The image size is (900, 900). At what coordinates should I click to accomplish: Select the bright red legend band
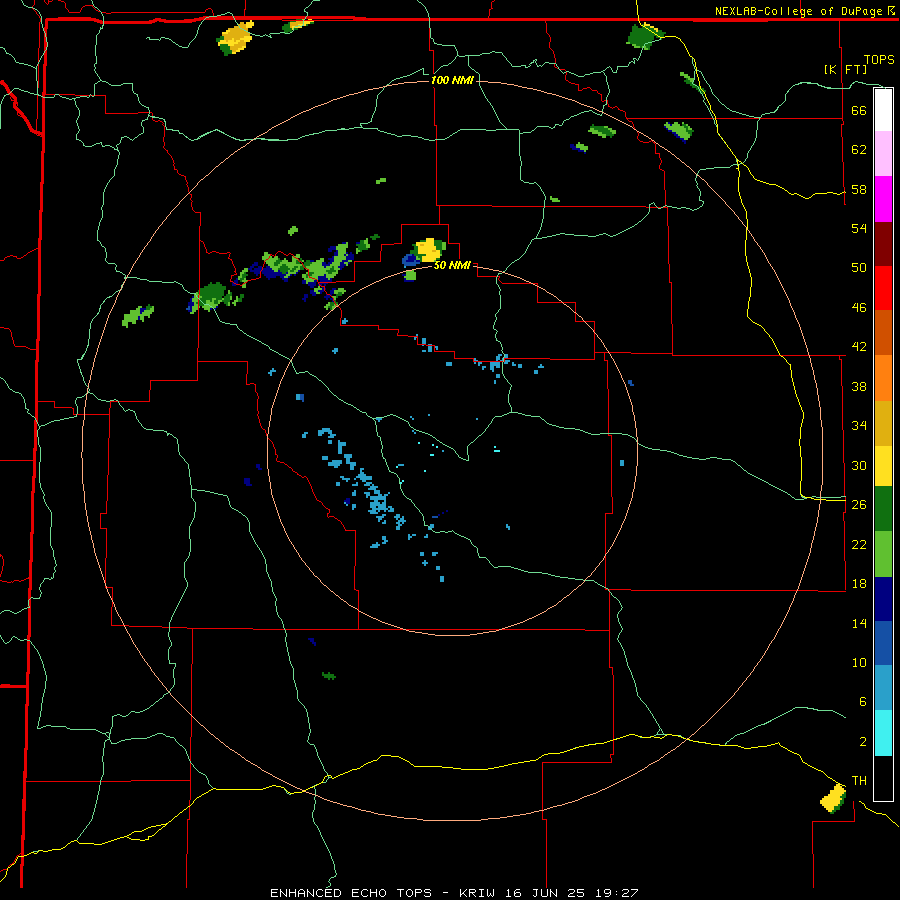(883, 288)
